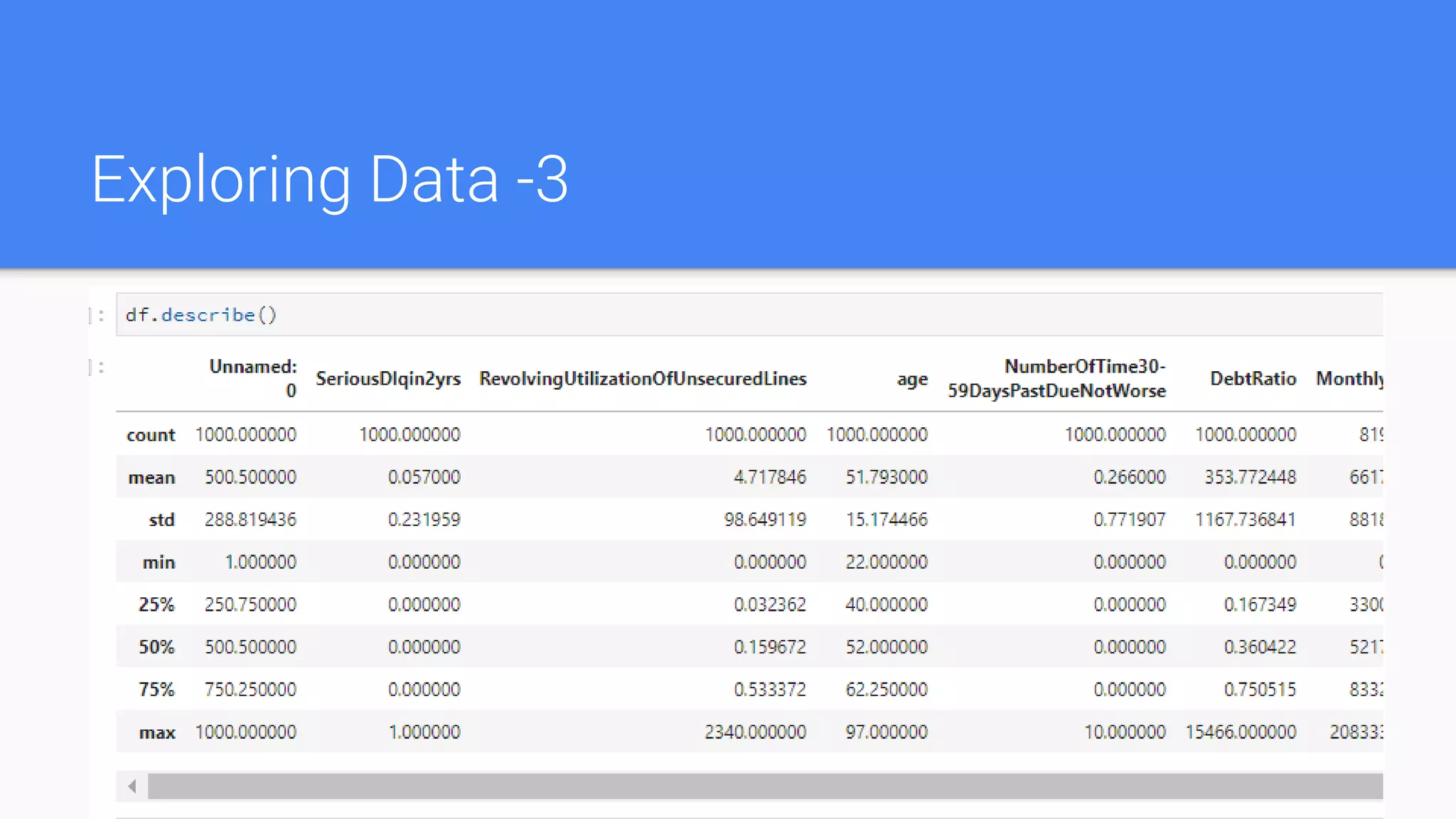Click the value 0.167349 in 25% row
The height and width of the screenshot is (819, 1456).
[x=1260, y=604]
